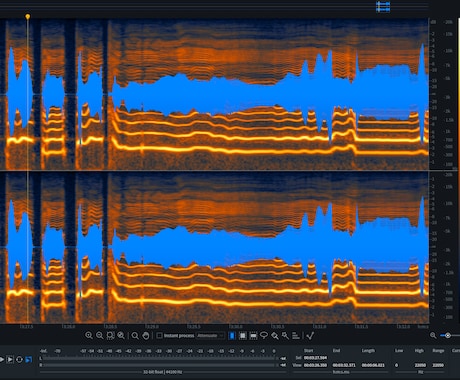Click the zoom in icon in the toolbar

[x=89, y=336]
